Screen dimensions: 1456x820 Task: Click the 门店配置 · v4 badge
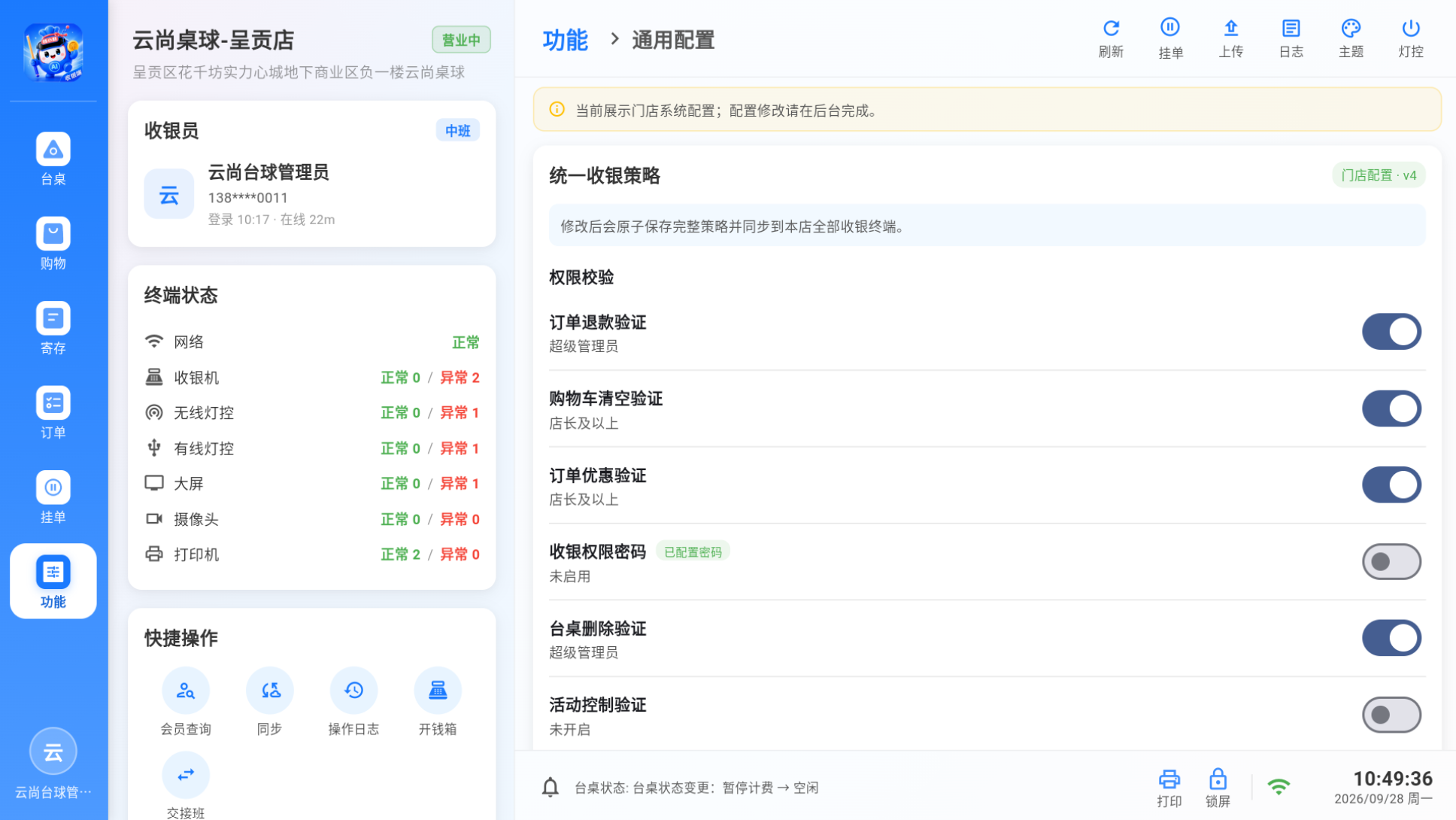click(x=1379, y=175)
